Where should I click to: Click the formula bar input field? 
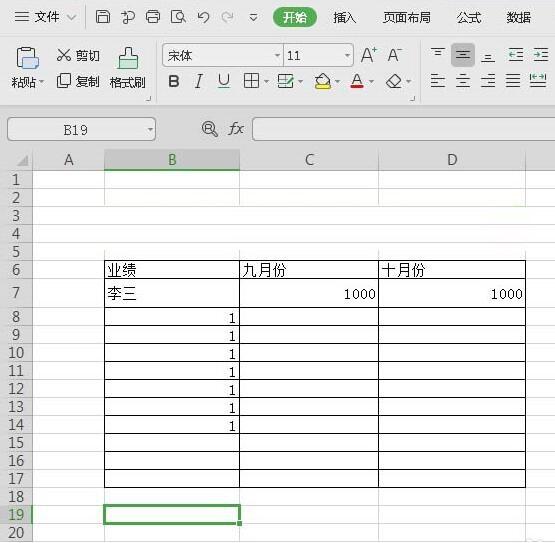404,129
